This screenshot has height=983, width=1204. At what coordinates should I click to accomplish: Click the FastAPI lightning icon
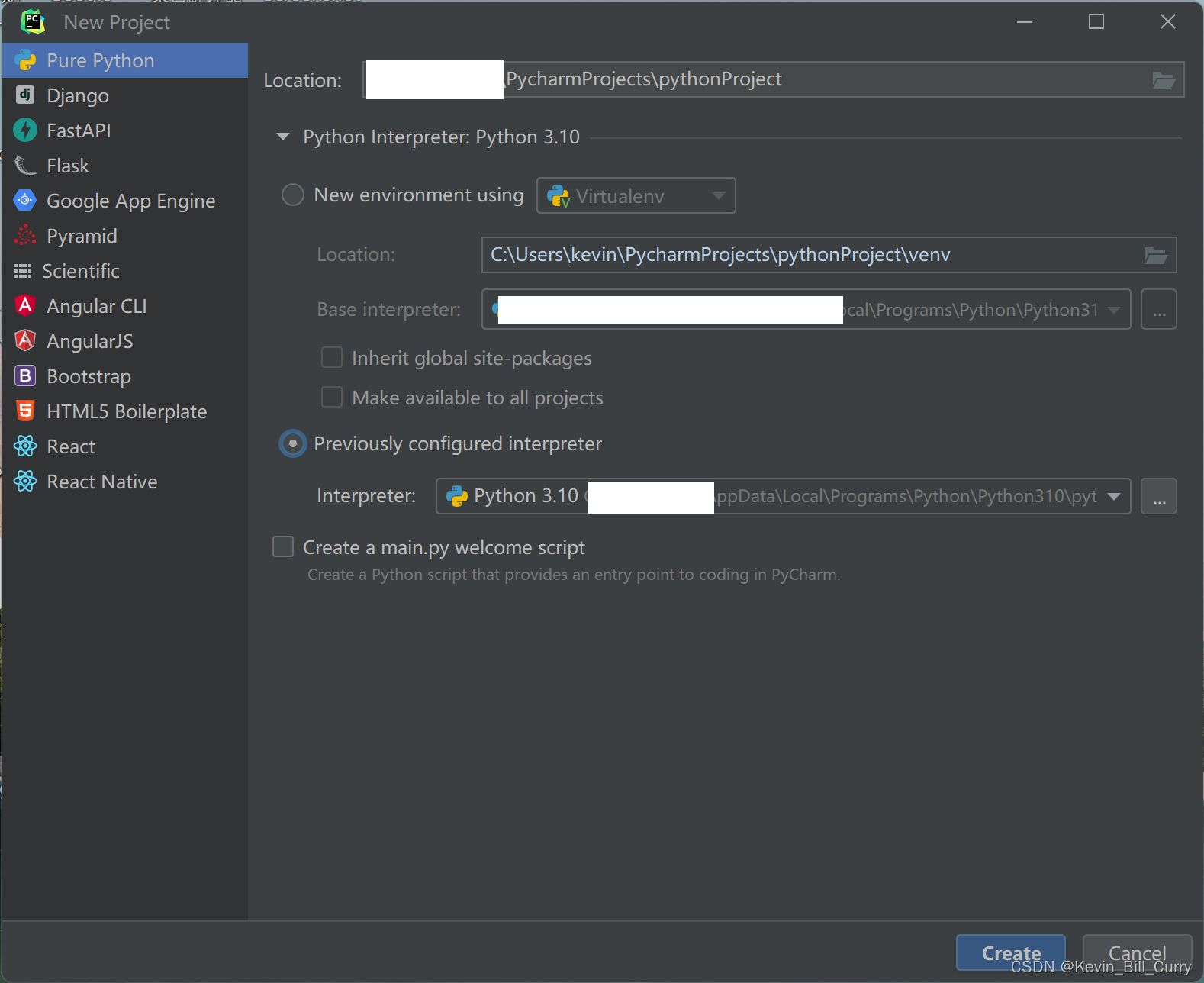25,130
